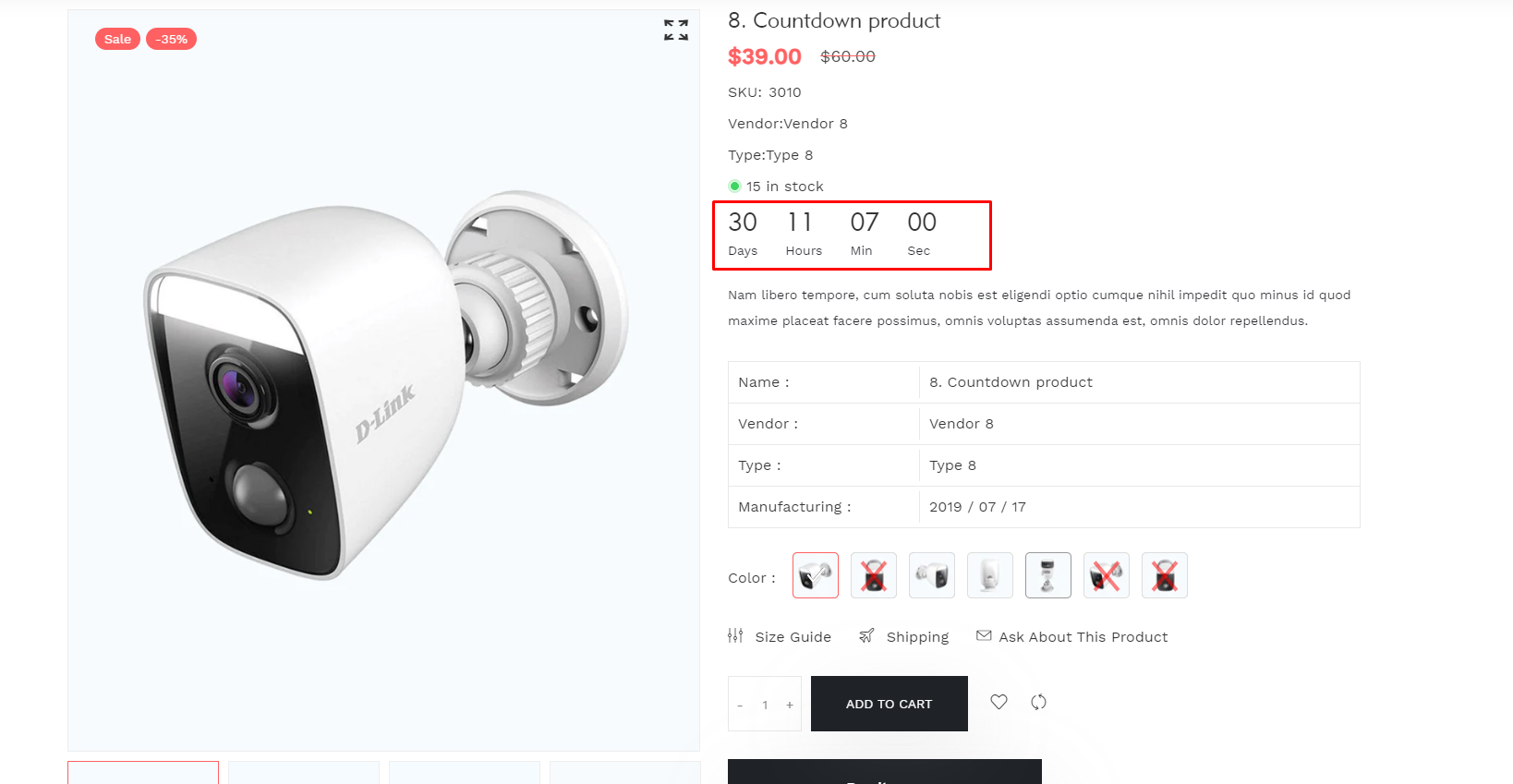This screenshot has width=1513, height=784.
Task: Select the third color variant swatch
Action: click(x=932, y=575)
